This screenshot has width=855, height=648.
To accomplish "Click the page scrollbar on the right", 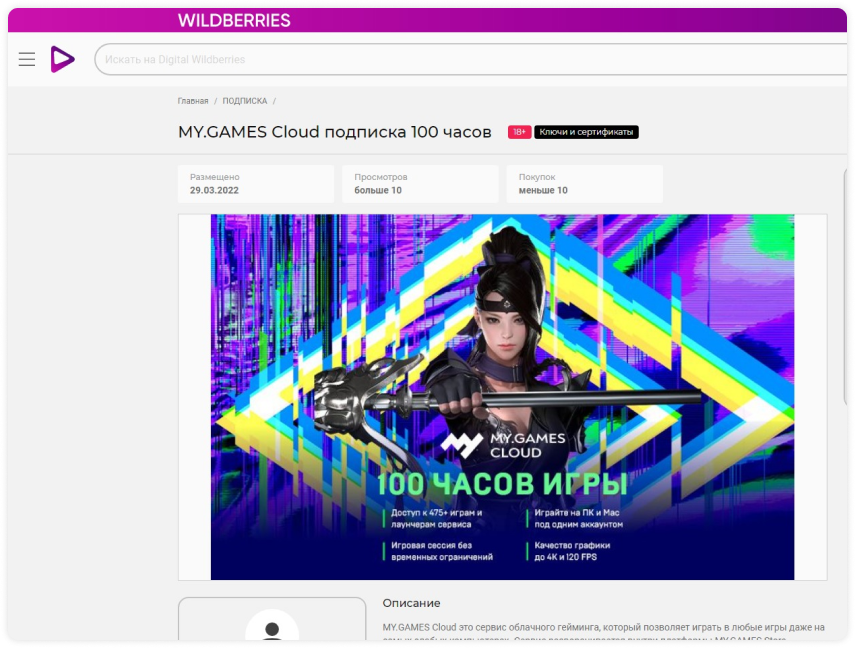I will point(845,286).
